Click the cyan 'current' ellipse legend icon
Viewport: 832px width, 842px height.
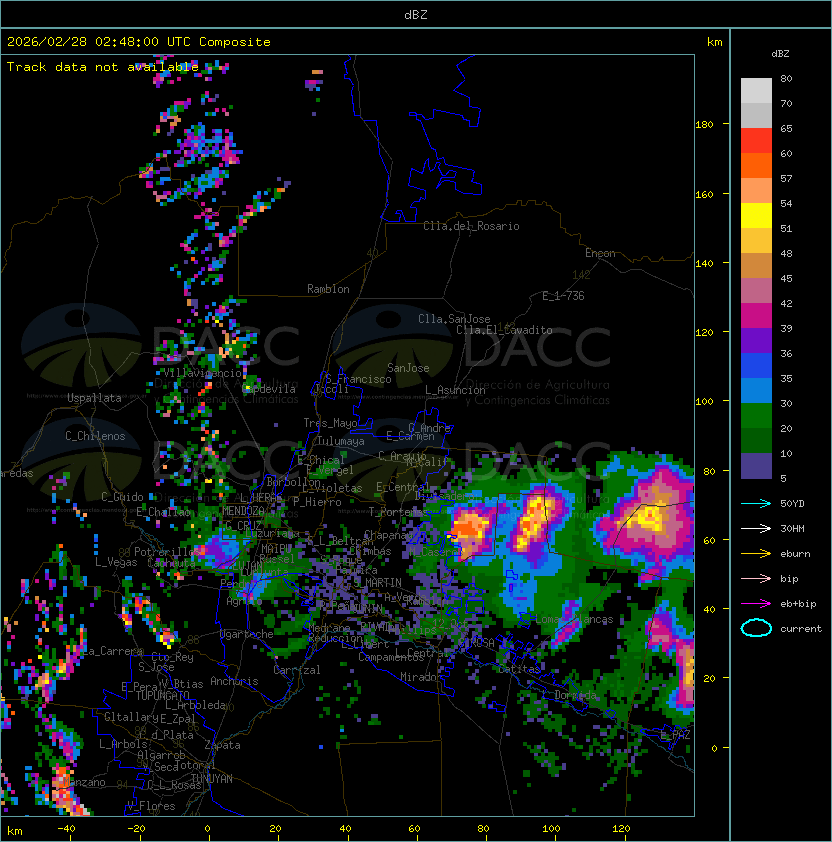(x=756, y=628)
